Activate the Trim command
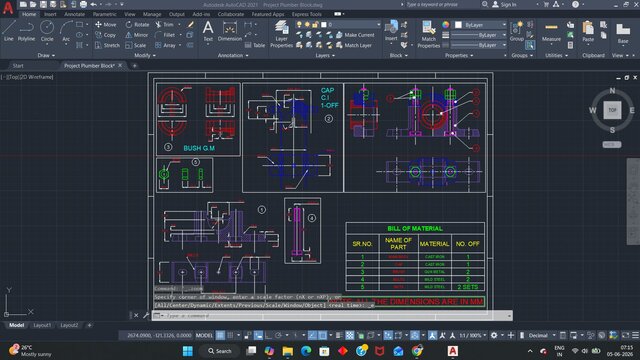Image resolution: width=640 pixels, height=360 pixels. 164,24
